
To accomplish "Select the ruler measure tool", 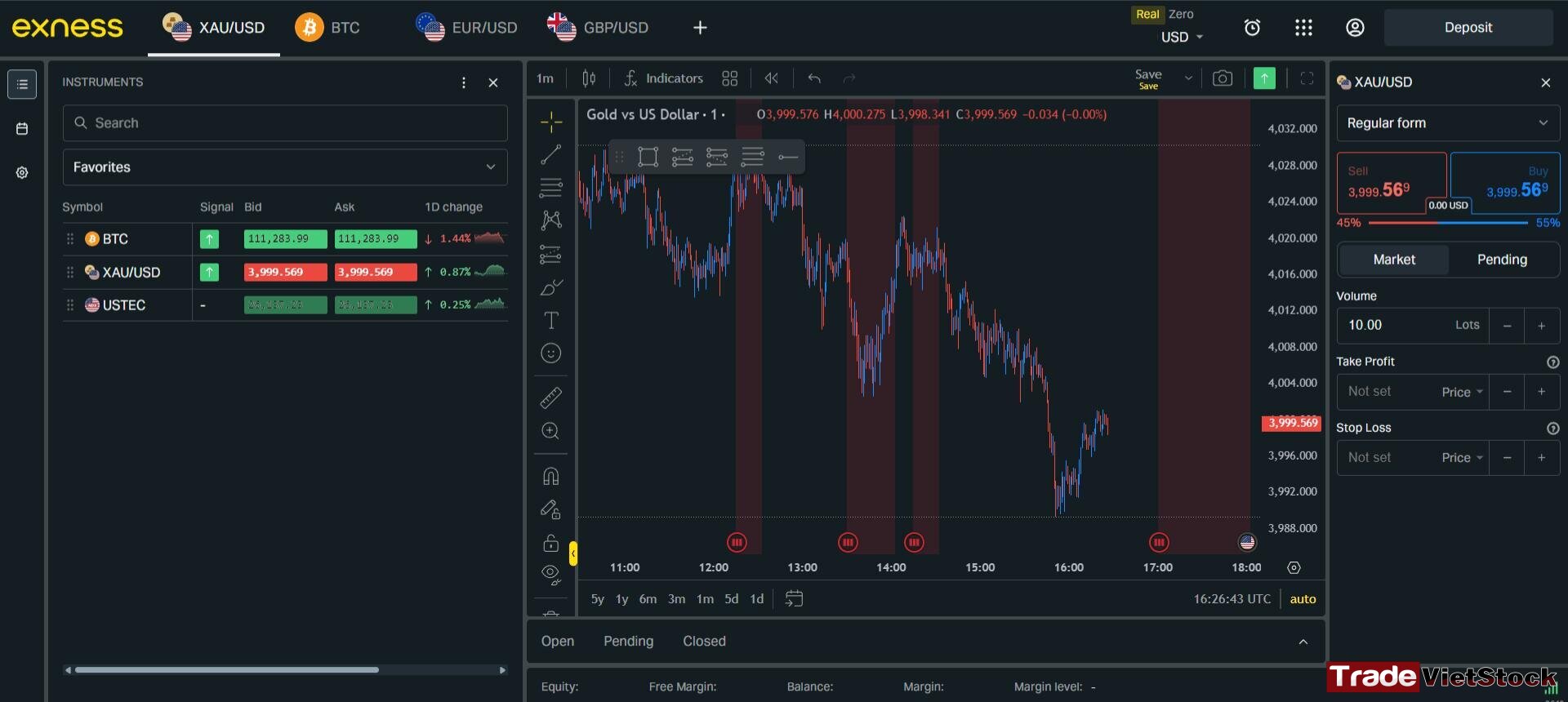I will 551,398.
